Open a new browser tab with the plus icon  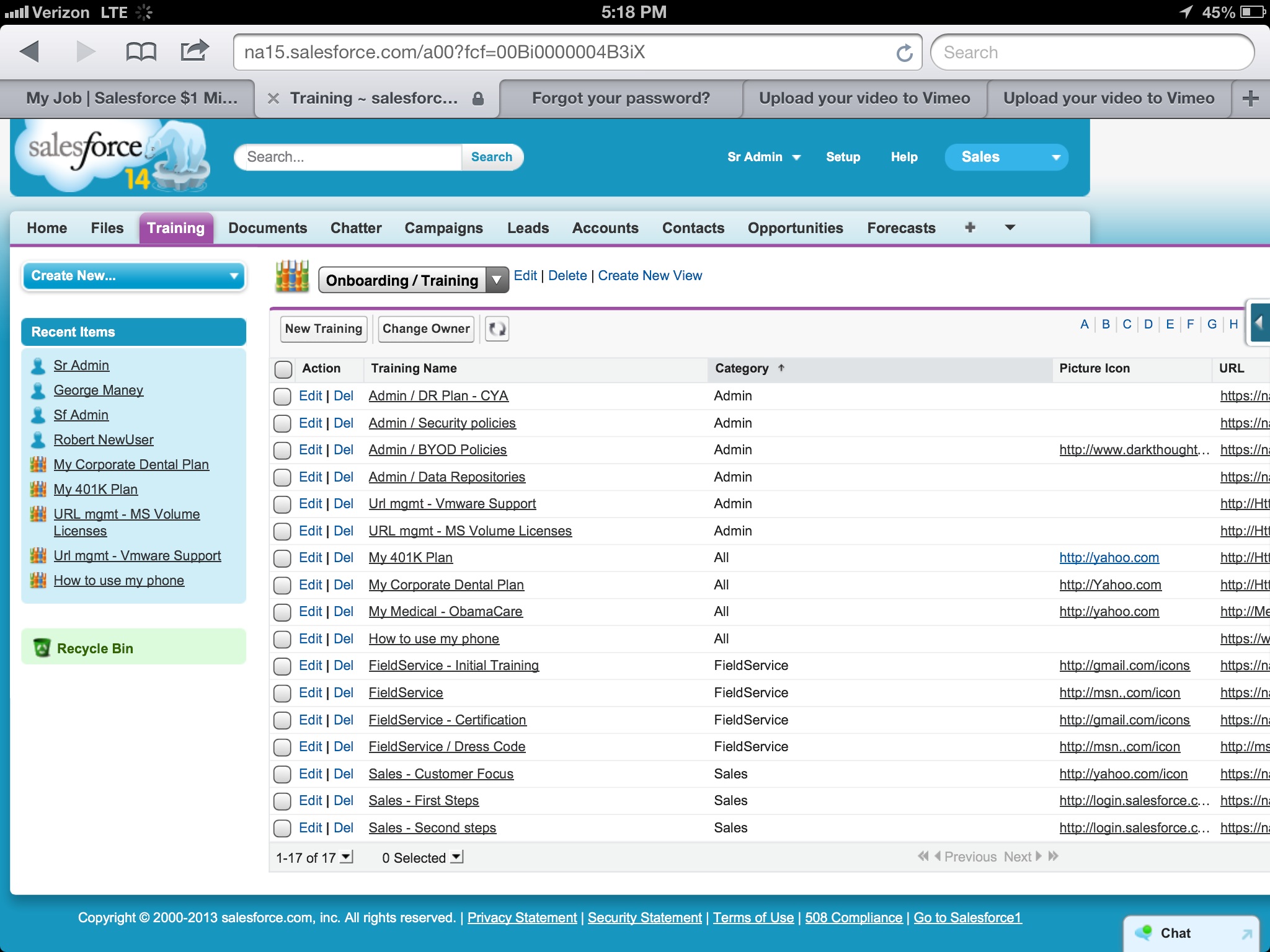1251,98
